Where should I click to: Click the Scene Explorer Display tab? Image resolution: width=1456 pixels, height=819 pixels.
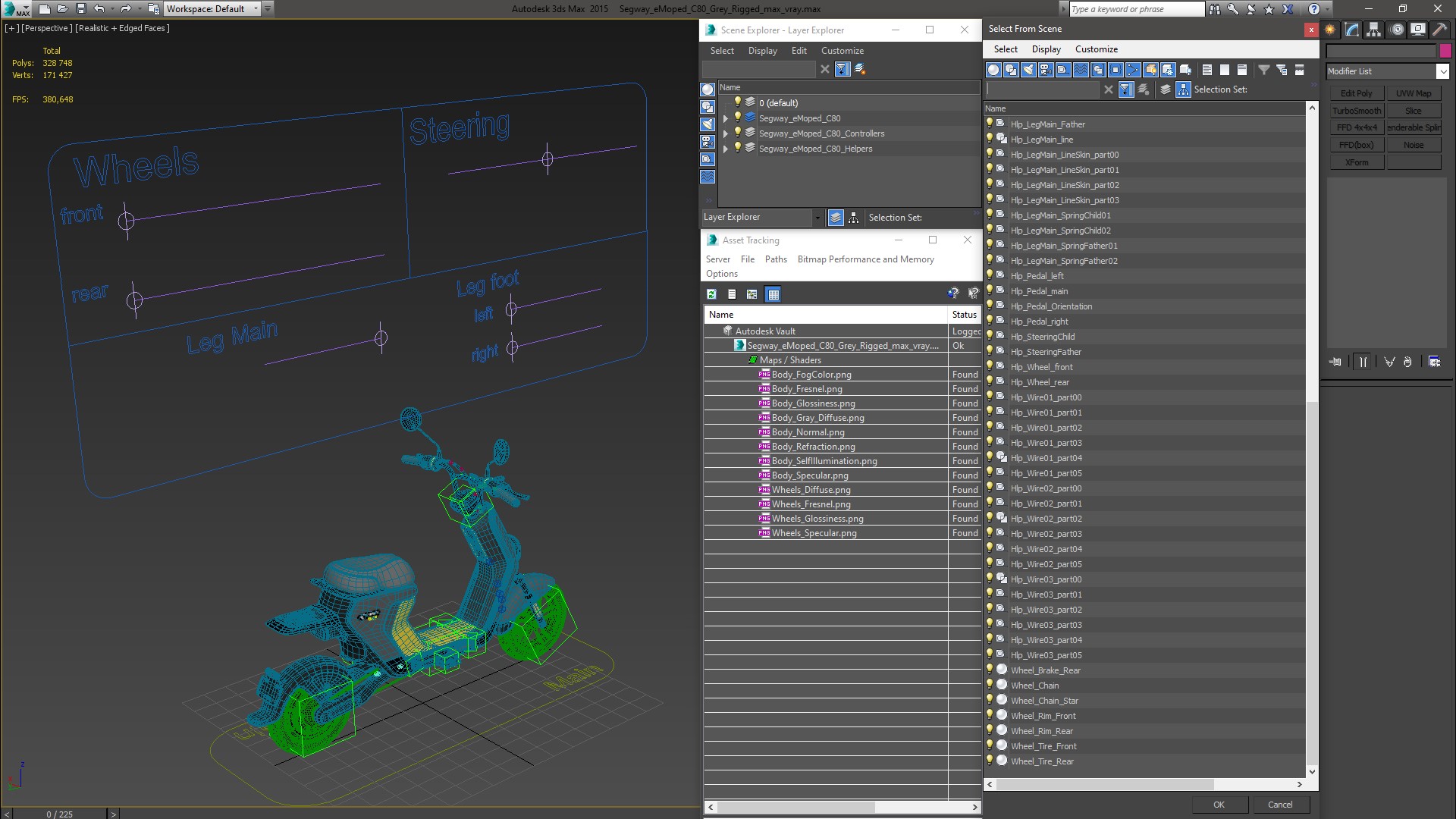coord(762,50)
